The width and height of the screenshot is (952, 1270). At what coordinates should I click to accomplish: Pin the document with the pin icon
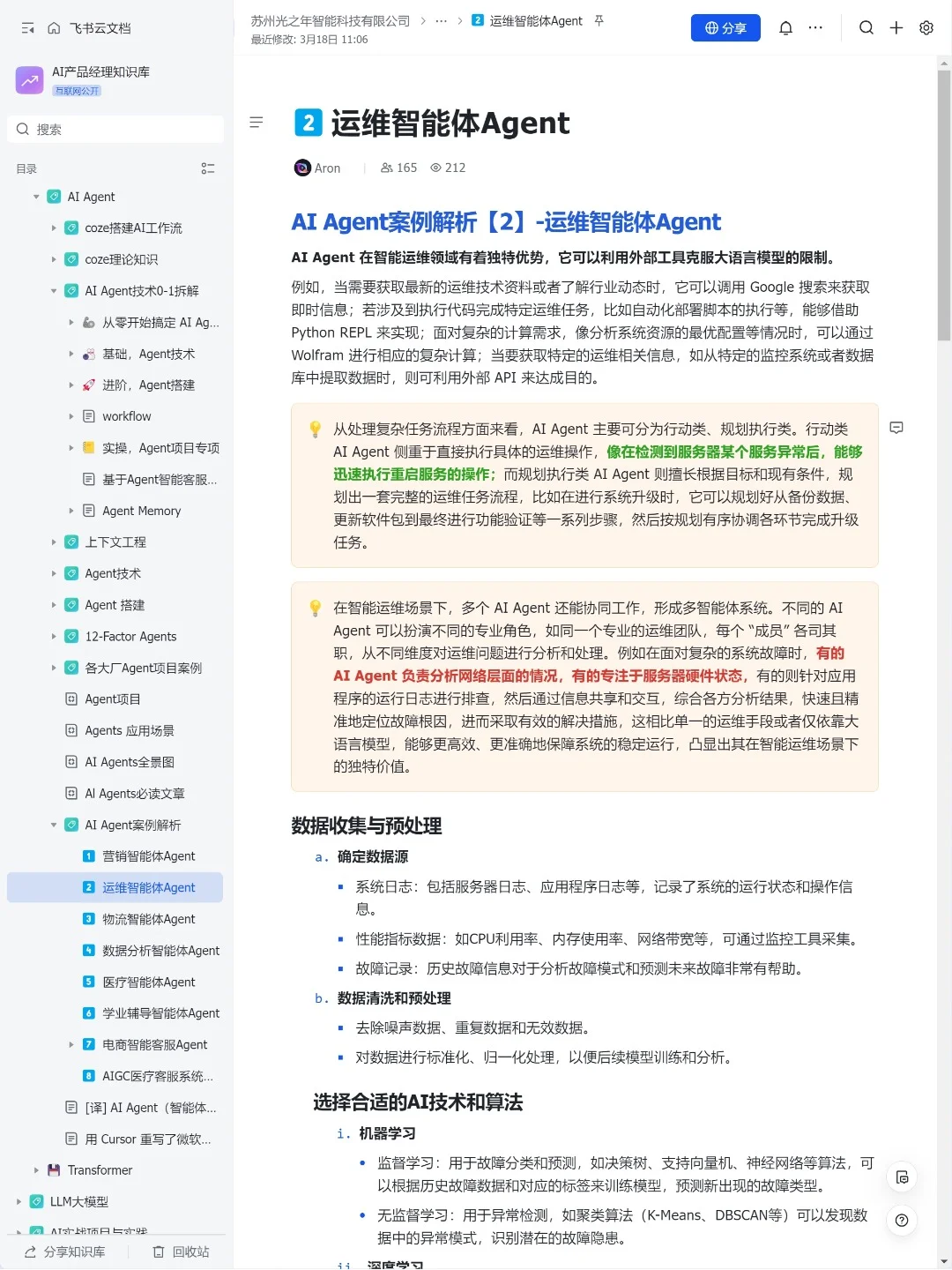pyautogui.click(x=599, y=20)
